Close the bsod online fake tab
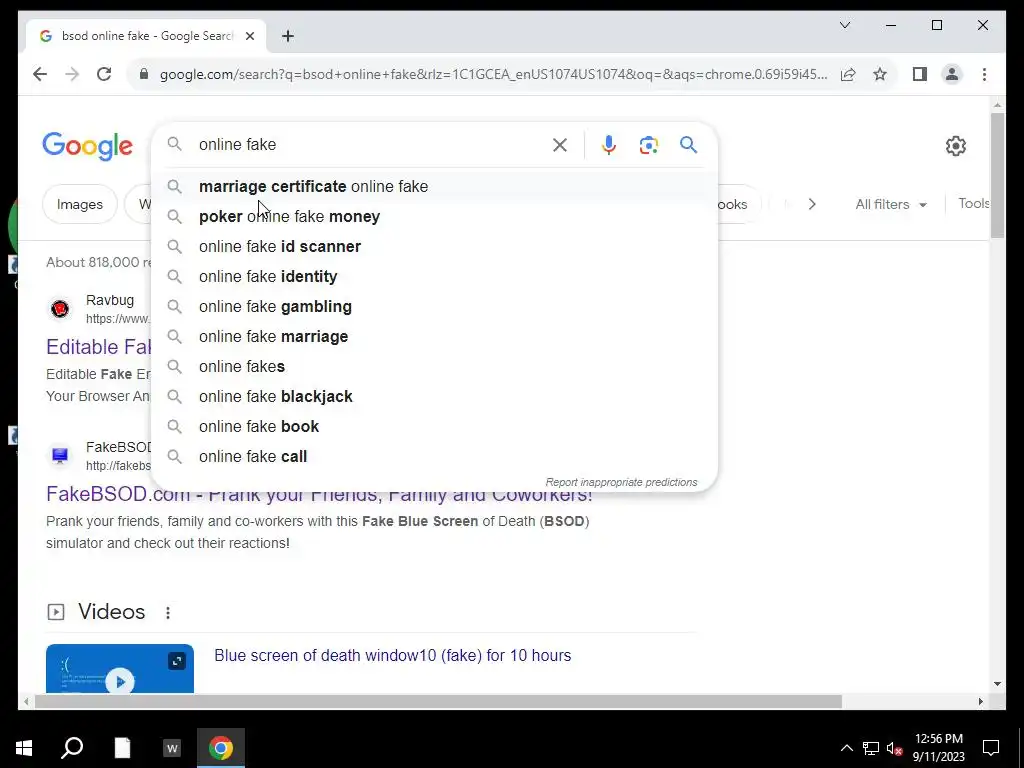The image size is (1024, 768). [x=249, y=36]
